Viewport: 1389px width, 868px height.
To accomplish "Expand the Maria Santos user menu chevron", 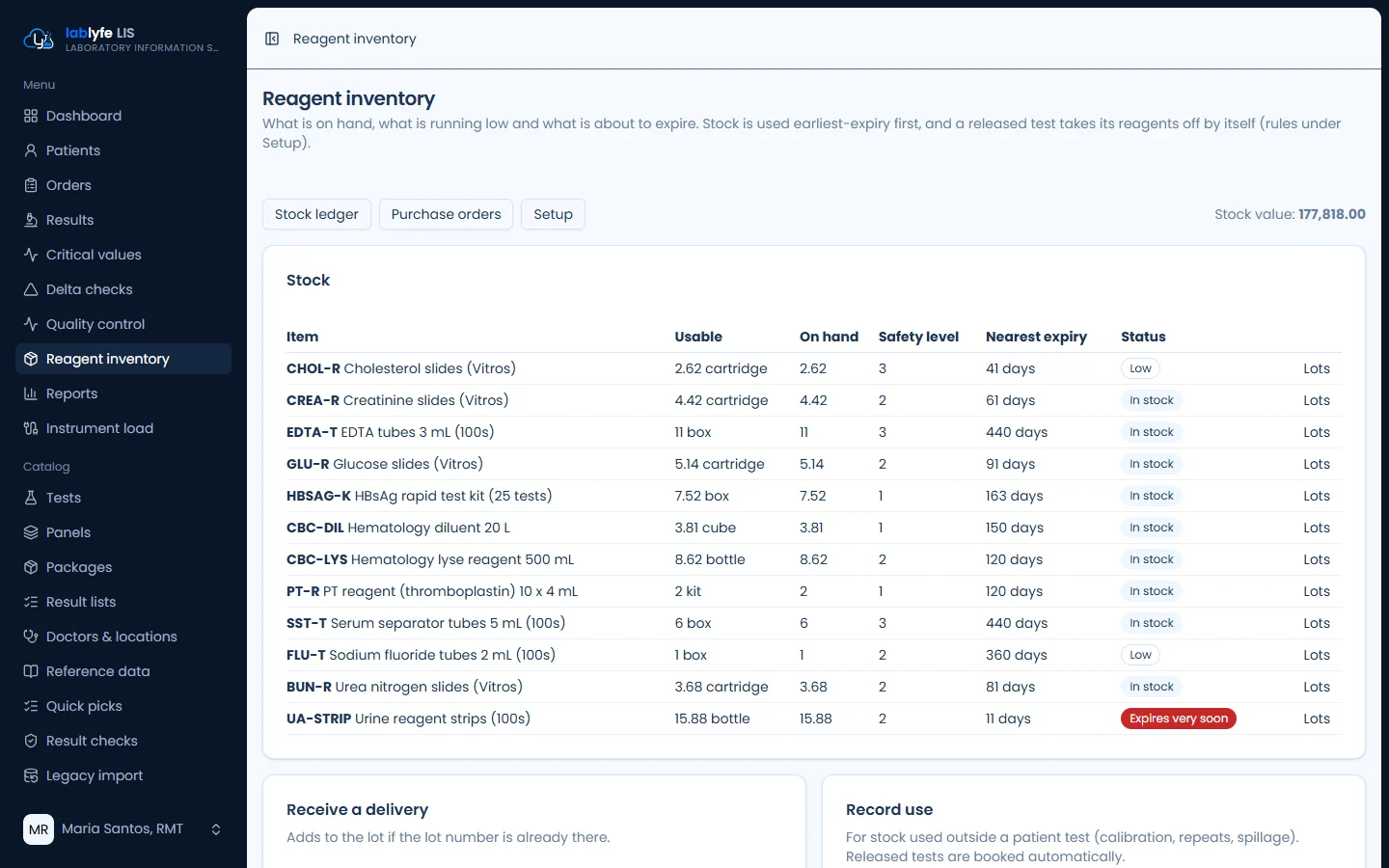I will click(216, 829).
